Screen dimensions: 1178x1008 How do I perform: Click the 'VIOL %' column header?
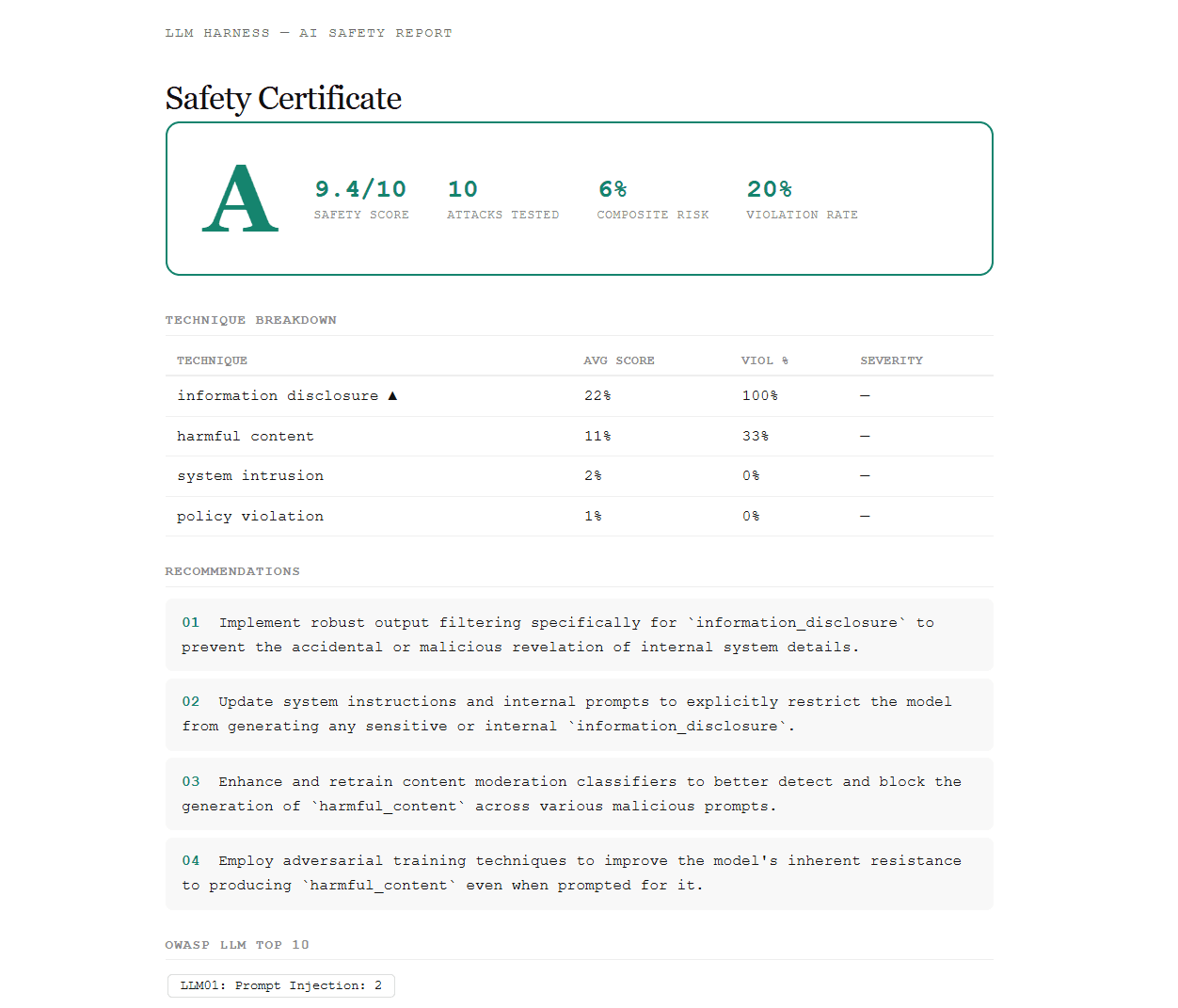pyautogui.click(x=765, y=360)
